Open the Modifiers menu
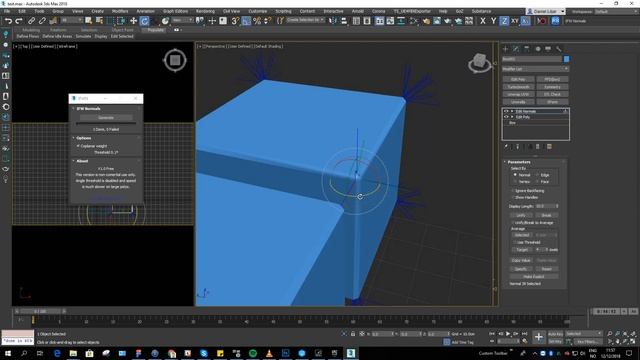 (x=120, y=11)
